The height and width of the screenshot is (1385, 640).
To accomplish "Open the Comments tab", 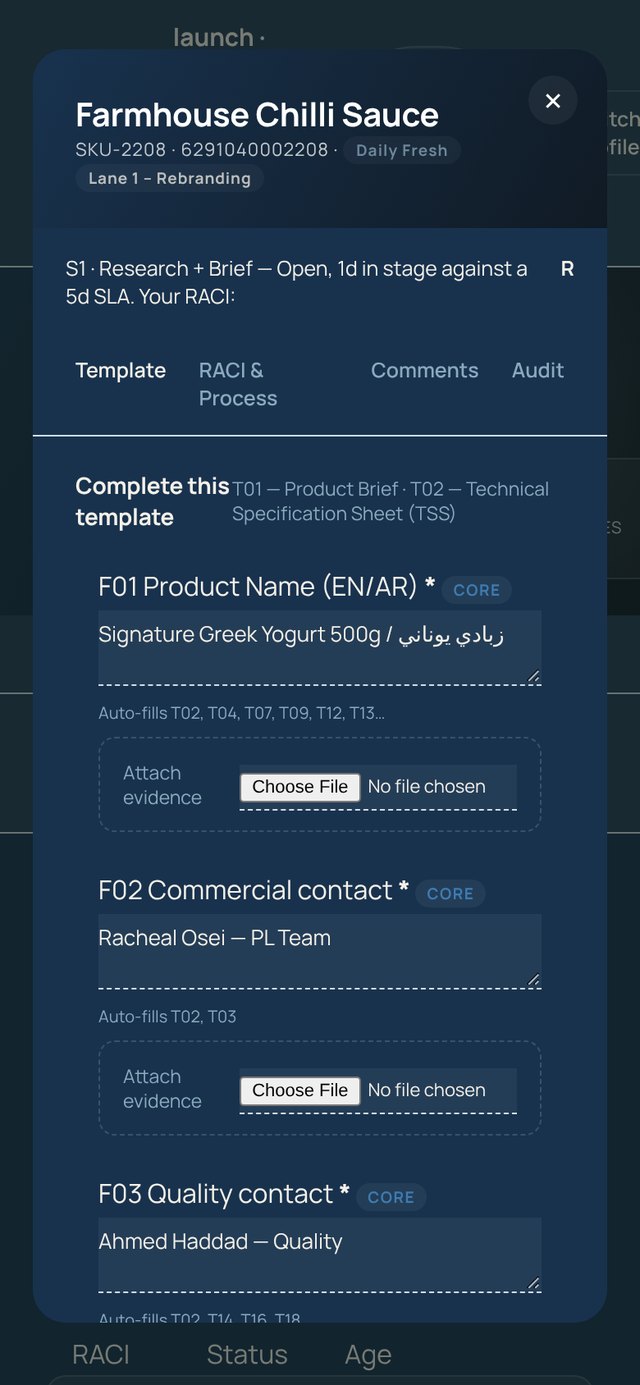I will pos(425,370).
